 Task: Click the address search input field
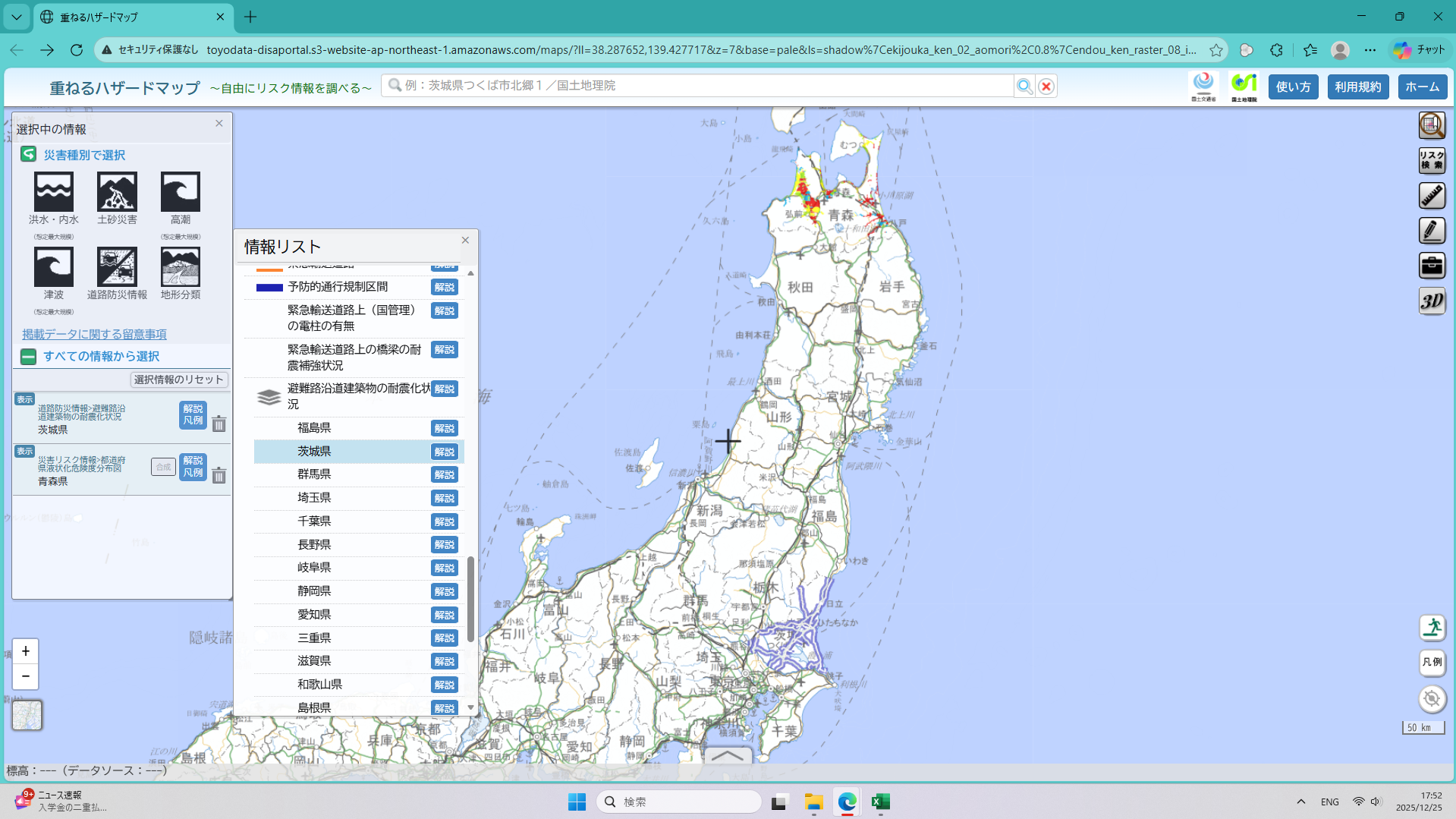click(x=698, y=86)
